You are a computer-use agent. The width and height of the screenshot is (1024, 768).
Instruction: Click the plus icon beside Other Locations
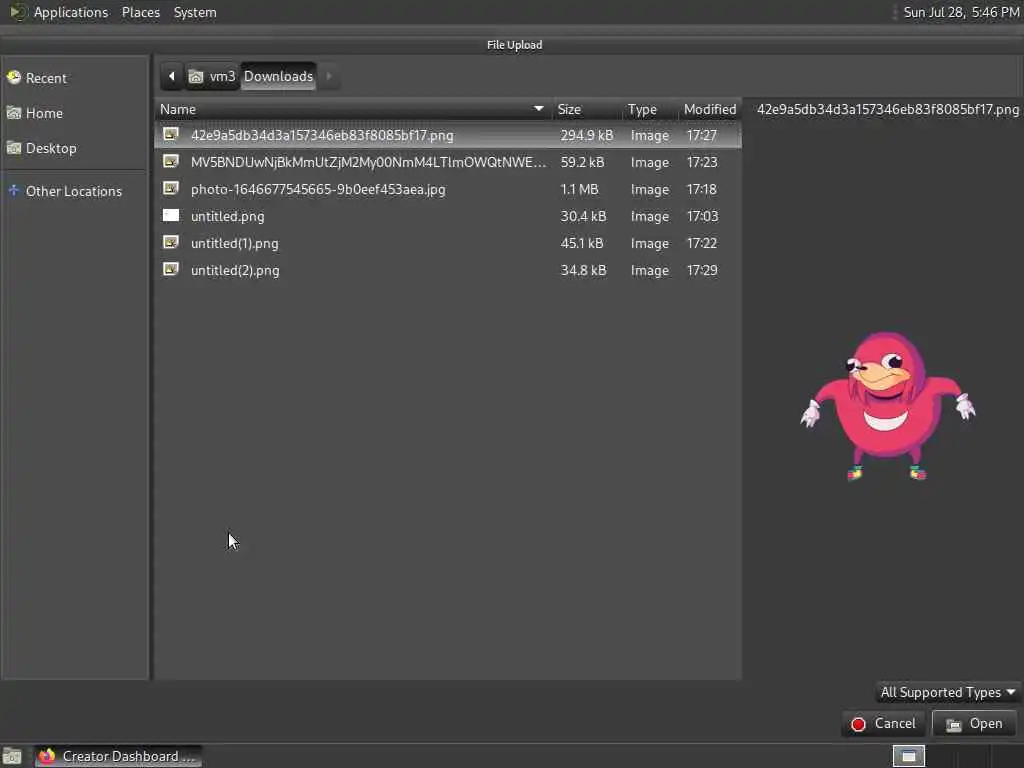14,191
